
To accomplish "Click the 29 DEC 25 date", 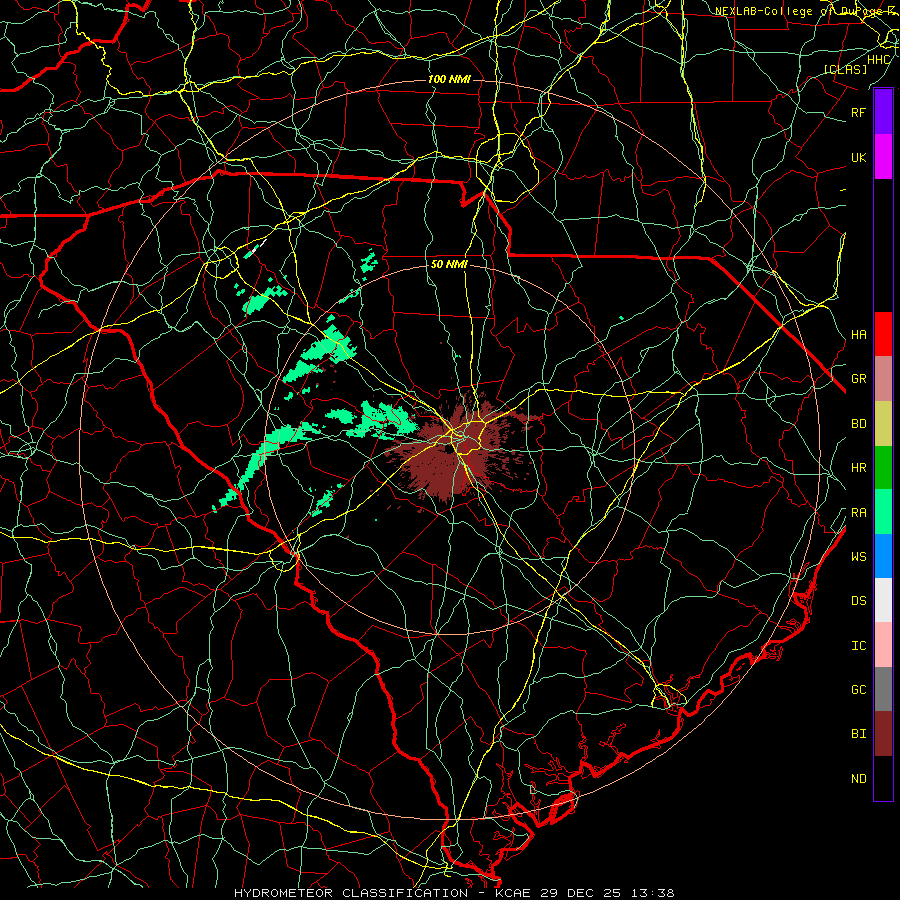I will tap(581, 893).
